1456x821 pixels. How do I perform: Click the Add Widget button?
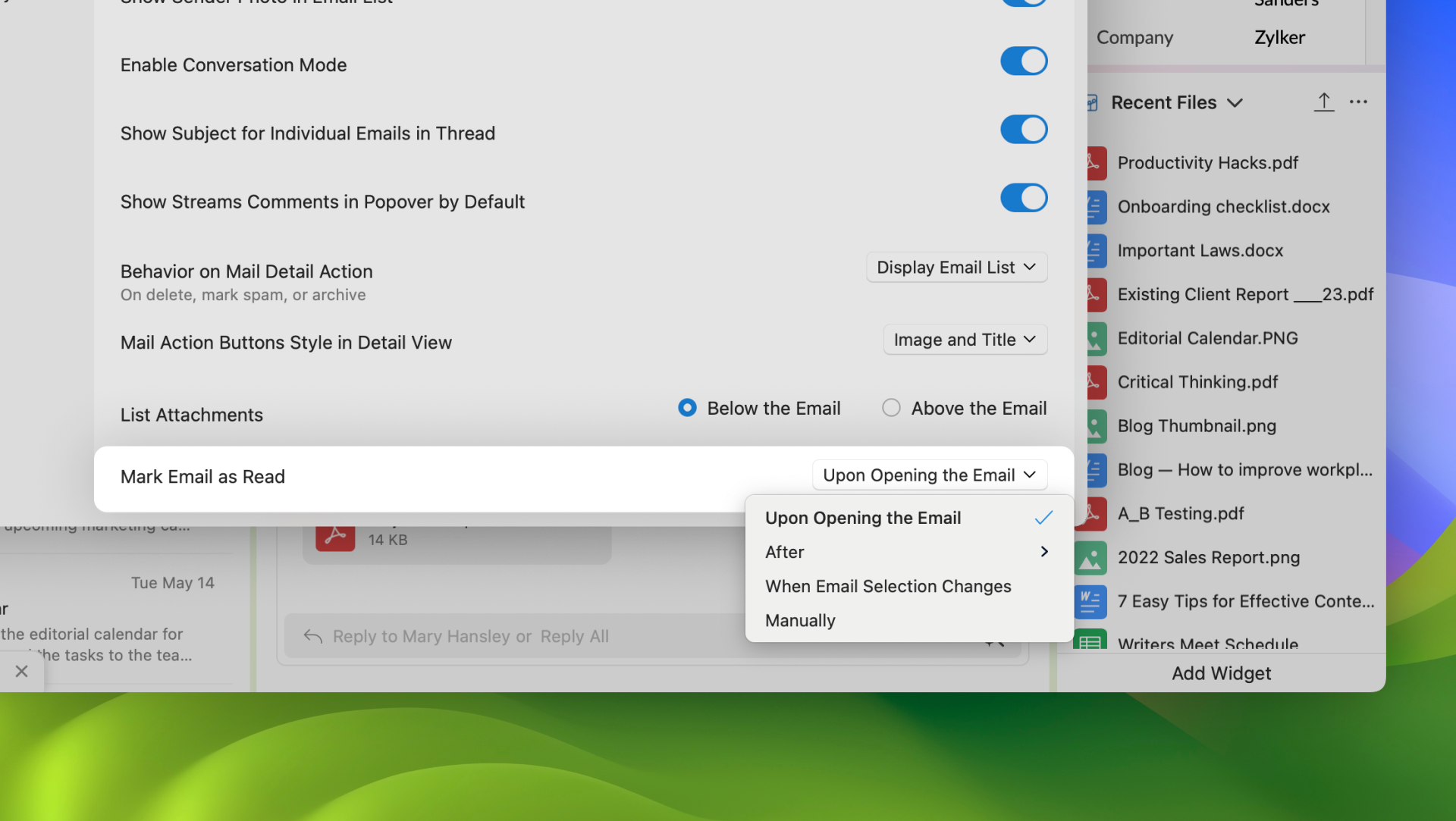click(1221, 673)
